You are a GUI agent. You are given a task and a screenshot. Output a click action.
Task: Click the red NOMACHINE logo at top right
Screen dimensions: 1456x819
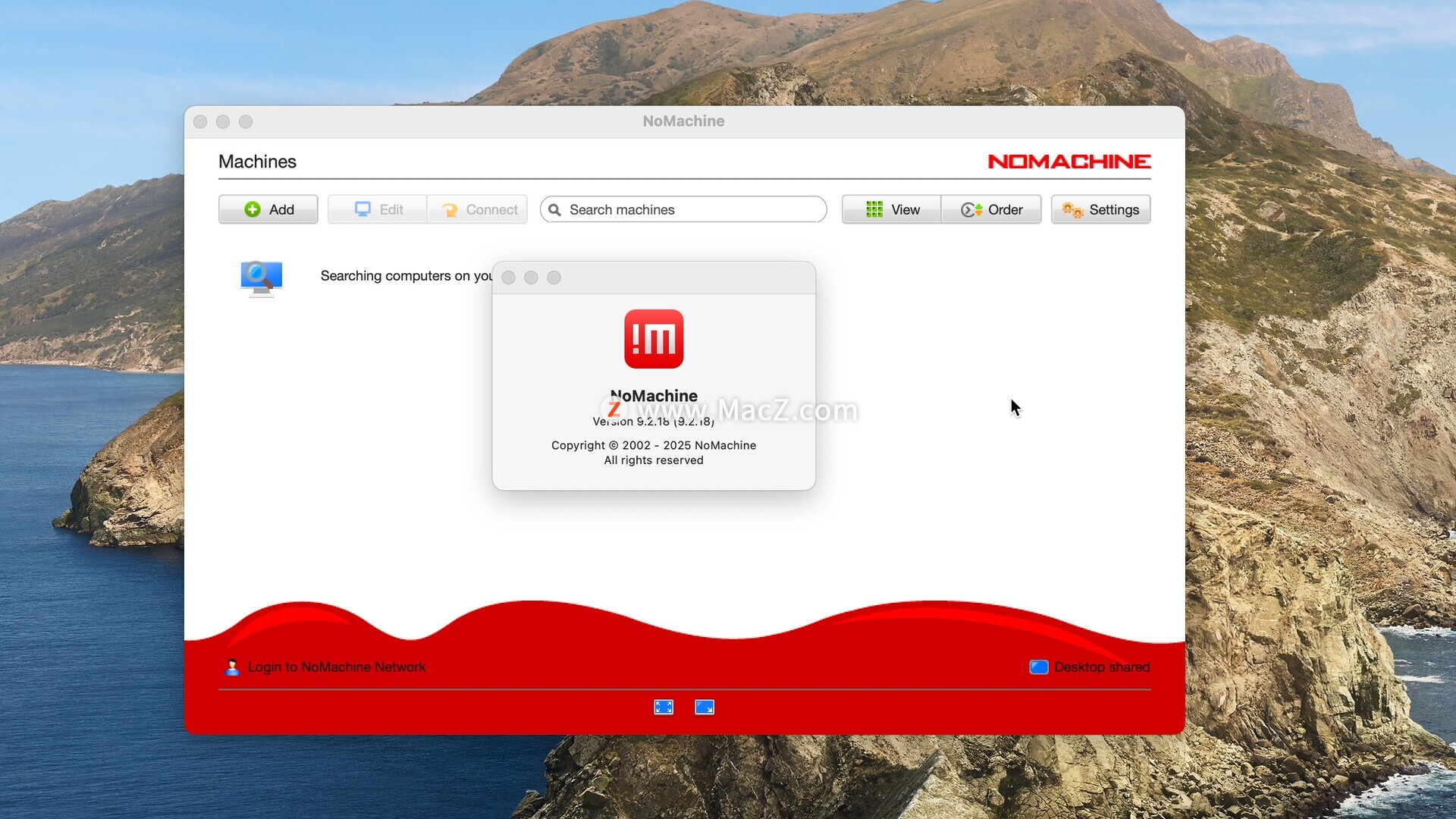1068,162
